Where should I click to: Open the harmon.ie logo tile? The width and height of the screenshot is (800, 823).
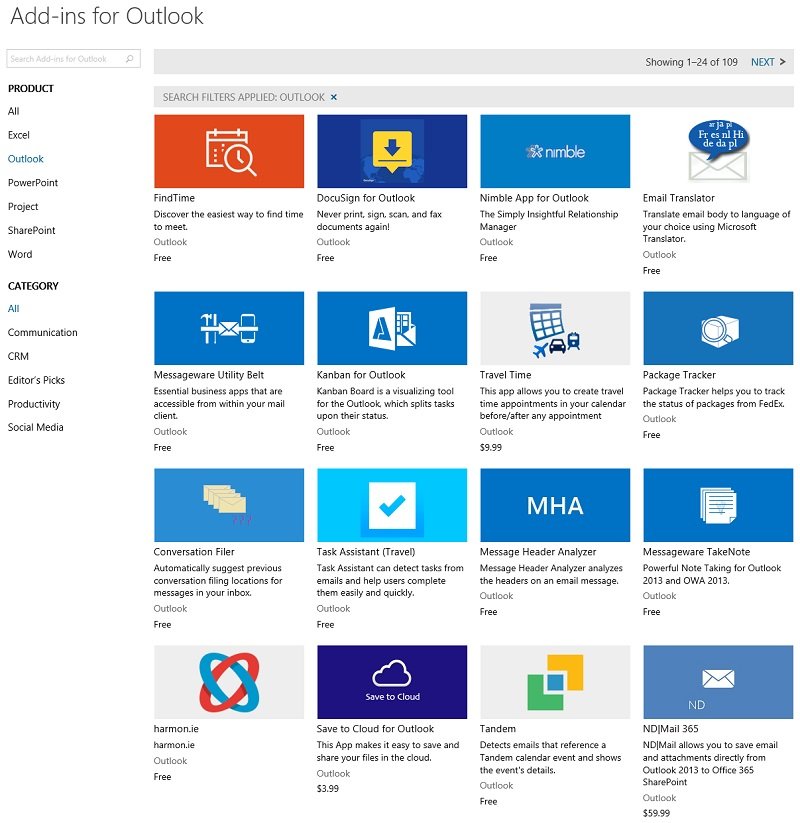229,682
